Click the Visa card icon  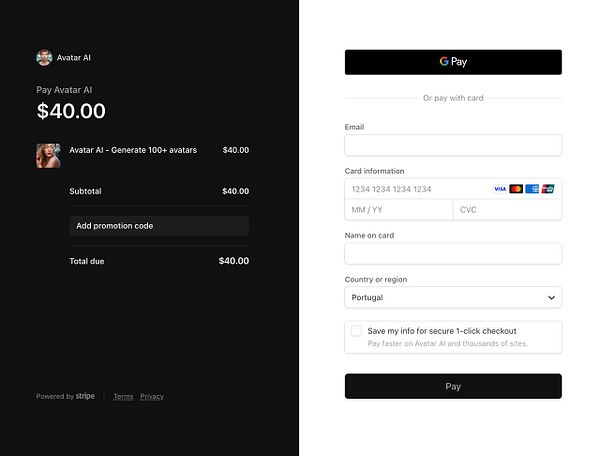(x=500, y=189)
